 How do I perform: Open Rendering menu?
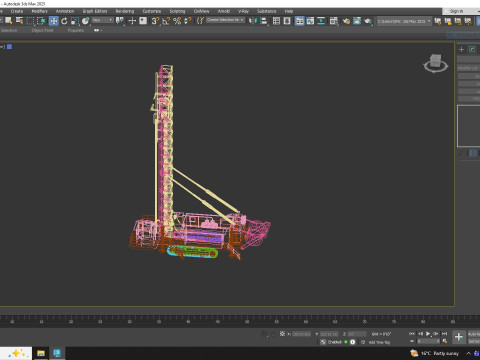click(x=125, y=11)
